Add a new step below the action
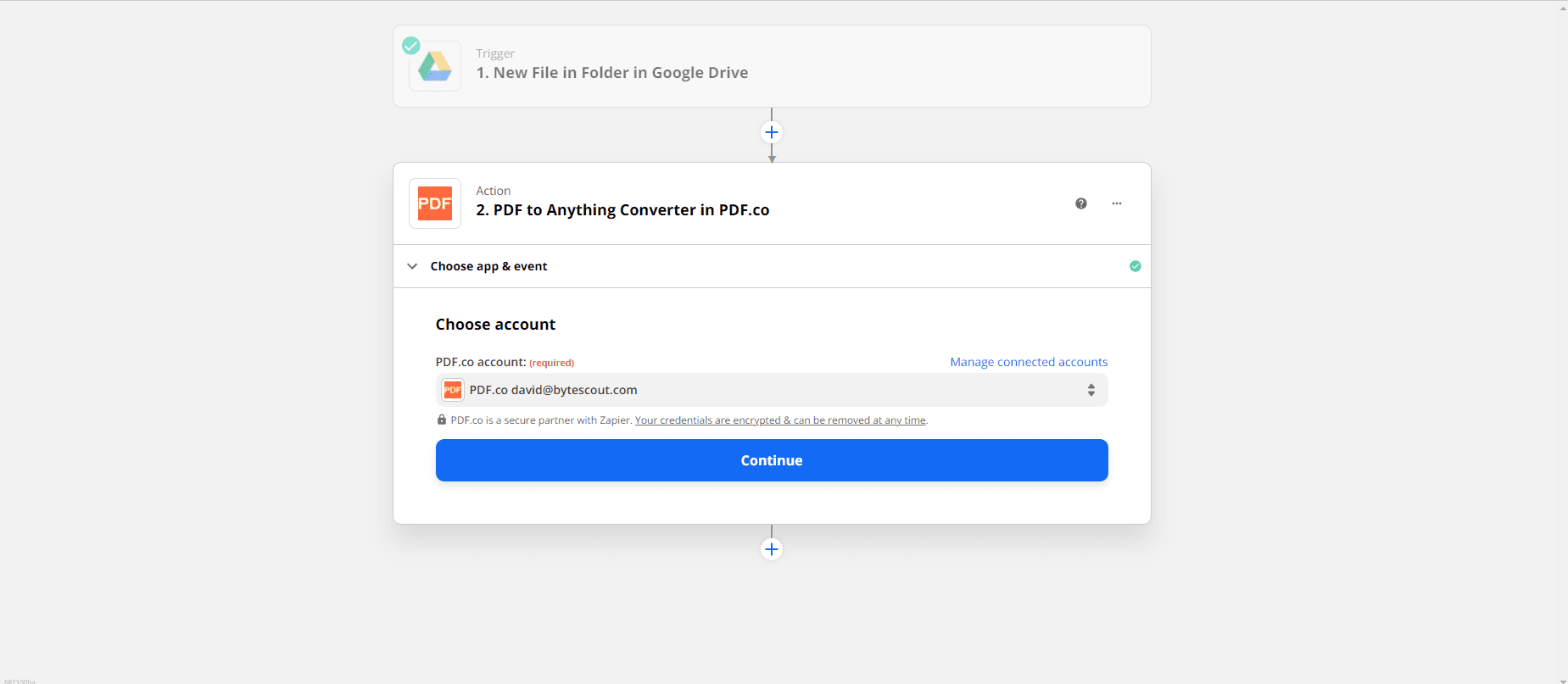The height and width of the screenshot is (684, 1568). point(771,549)
